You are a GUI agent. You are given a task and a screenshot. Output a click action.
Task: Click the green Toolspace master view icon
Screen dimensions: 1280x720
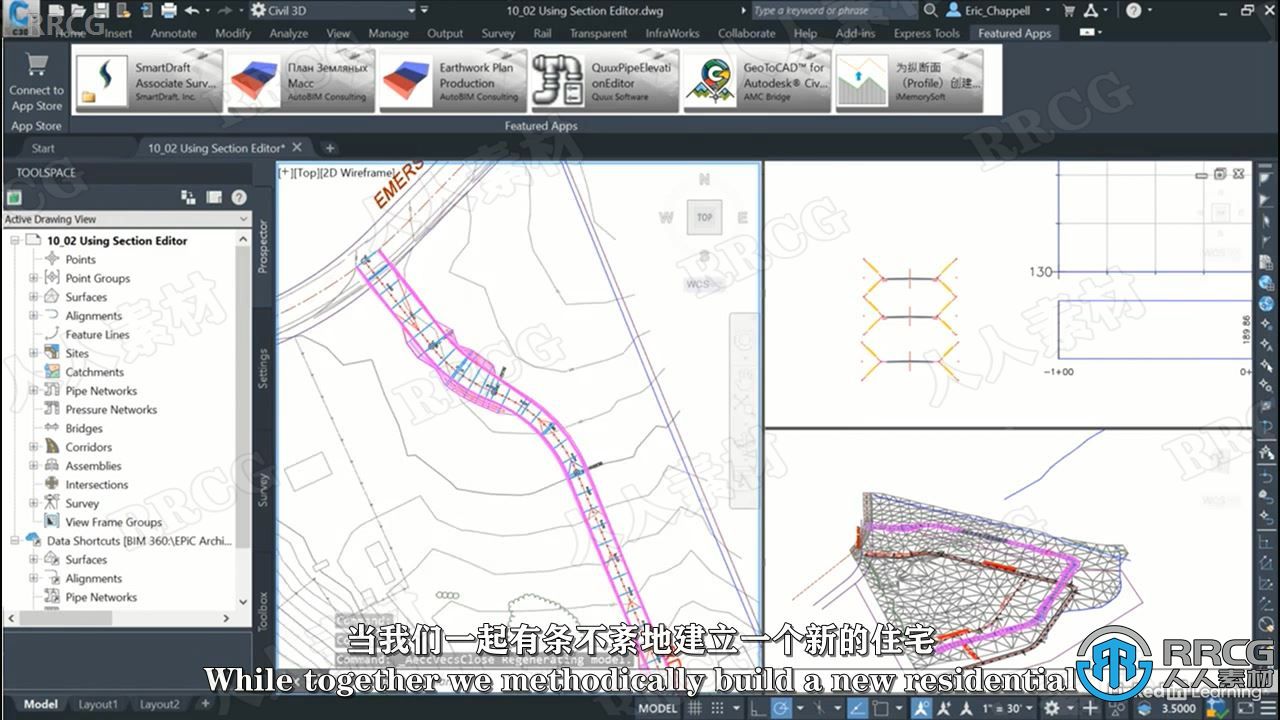click(14, 197)
